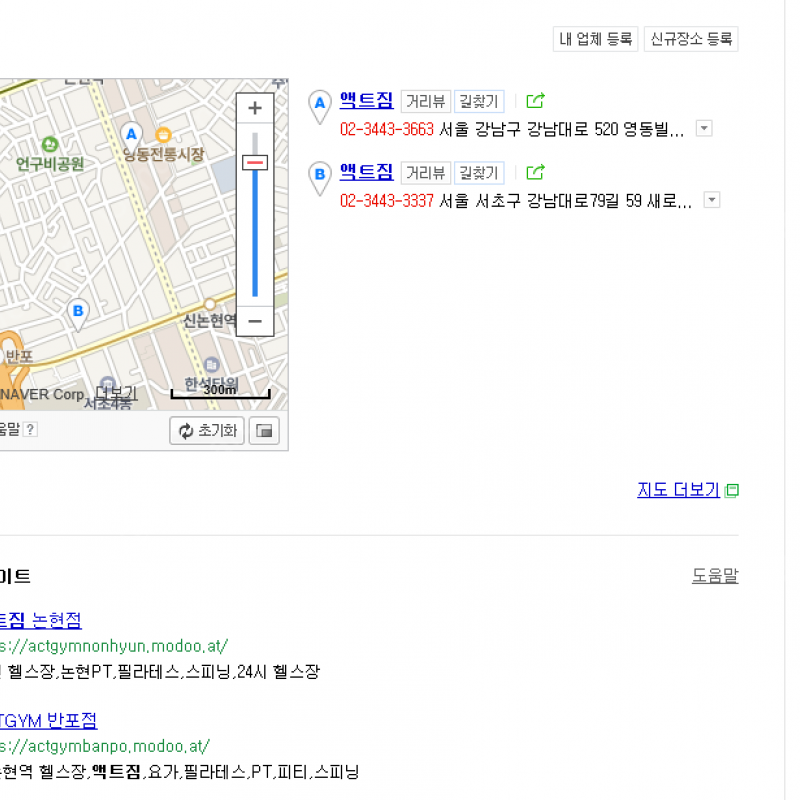This screenshot has height=800, width=800.
Task: Click address text 서울 강남구 강남대로 520
Action: [561, 129]
